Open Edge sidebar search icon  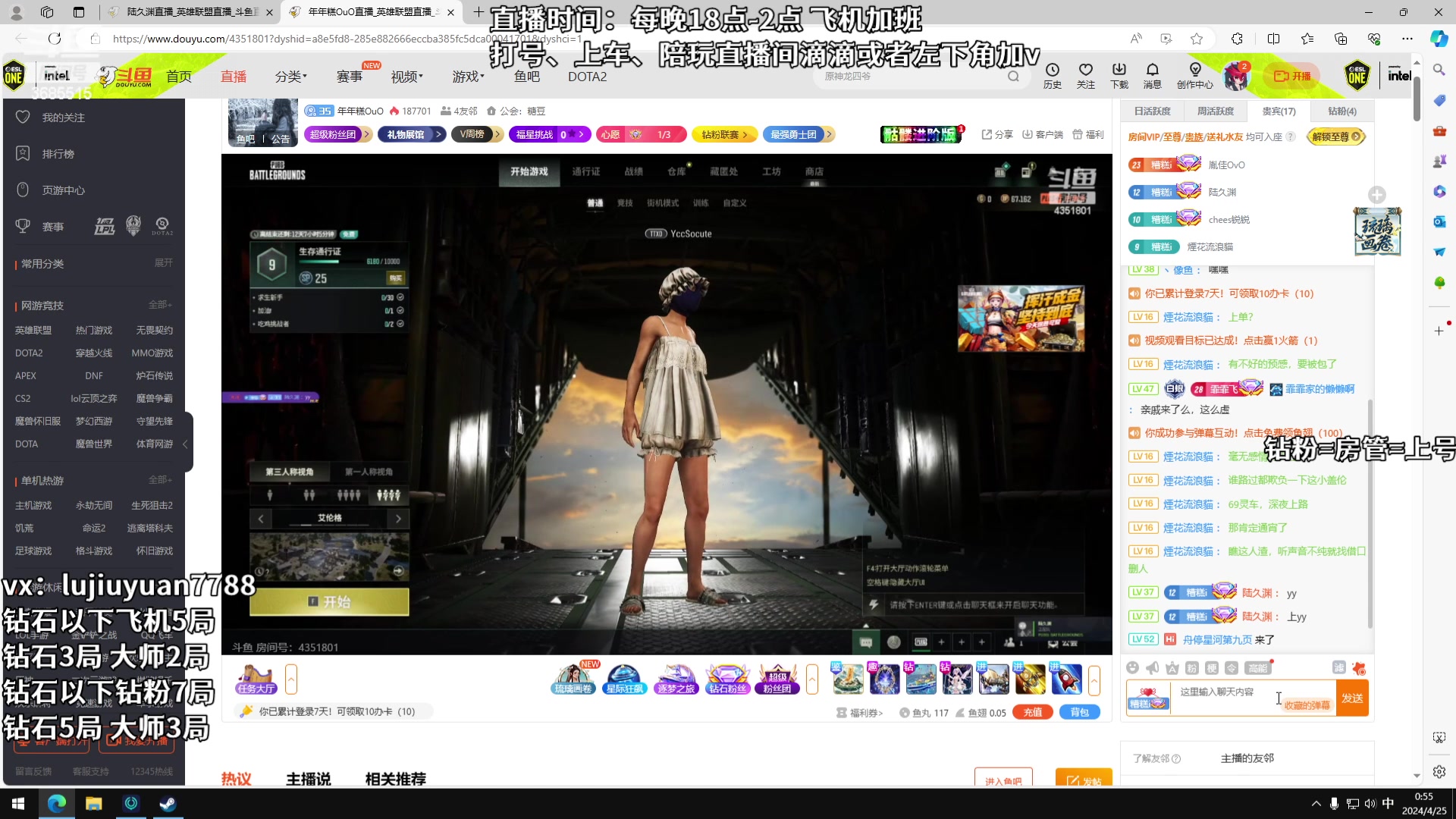click(1439, 70)
